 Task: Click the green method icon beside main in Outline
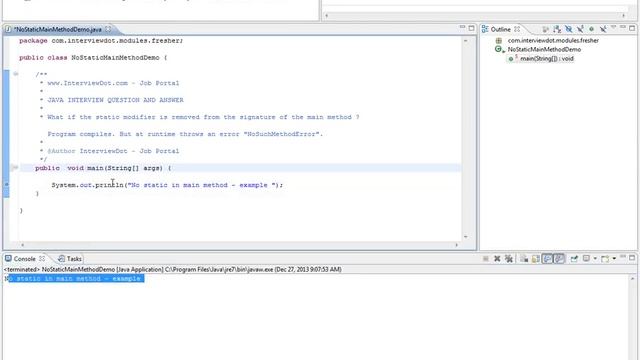[x=511, y=59]
